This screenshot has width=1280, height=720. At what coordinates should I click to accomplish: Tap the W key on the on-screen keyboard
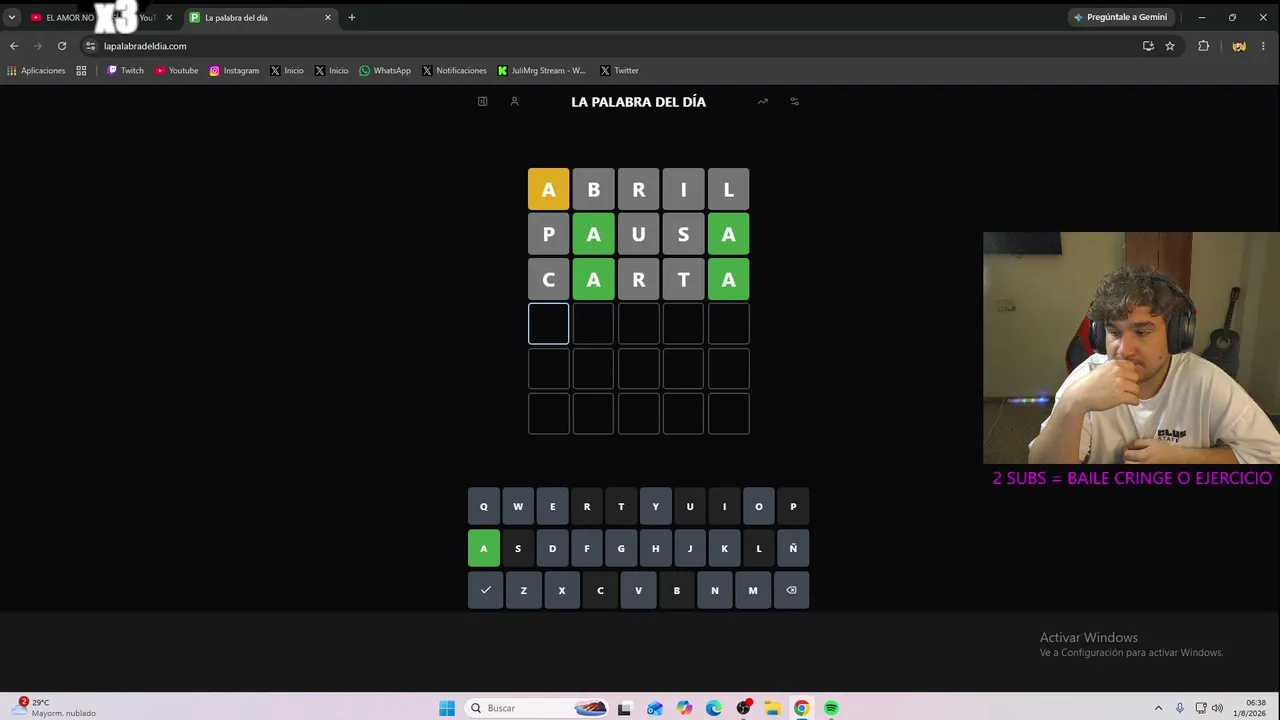coord(518,507)
